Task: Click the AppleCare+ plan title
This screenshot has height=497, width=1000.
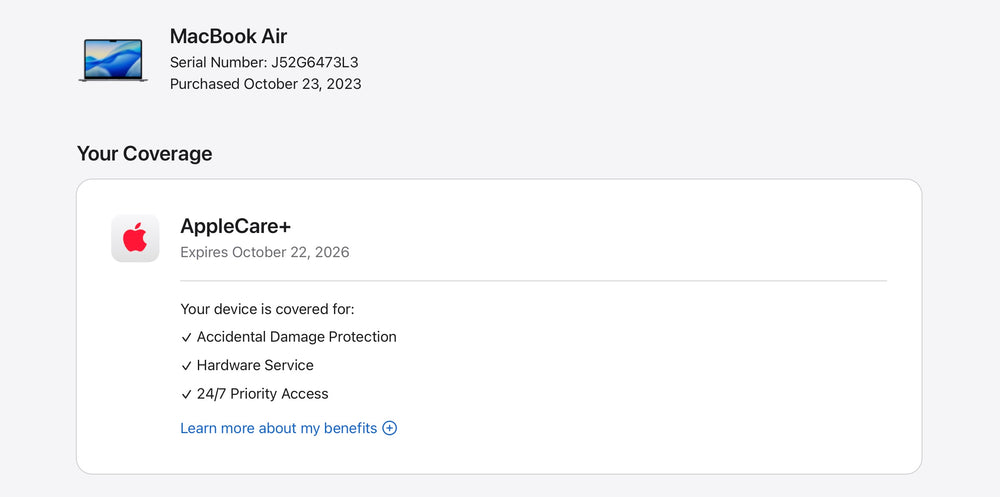Action: coord(235,226)
